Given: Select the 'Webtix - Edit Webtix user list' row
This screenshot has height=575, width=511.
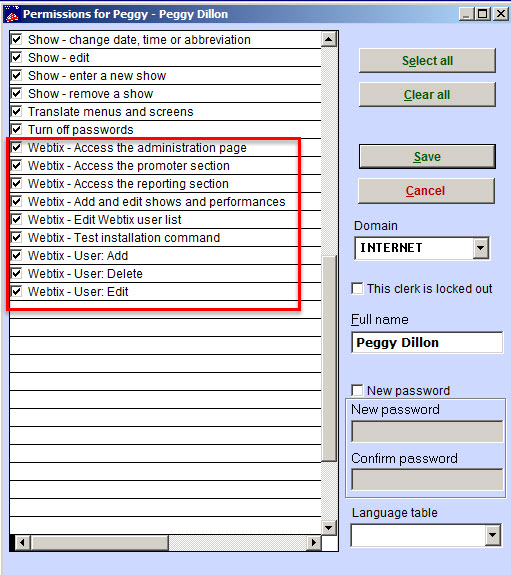Looking at the screenshot, I should pyautogui.click(x=165, y=219).
